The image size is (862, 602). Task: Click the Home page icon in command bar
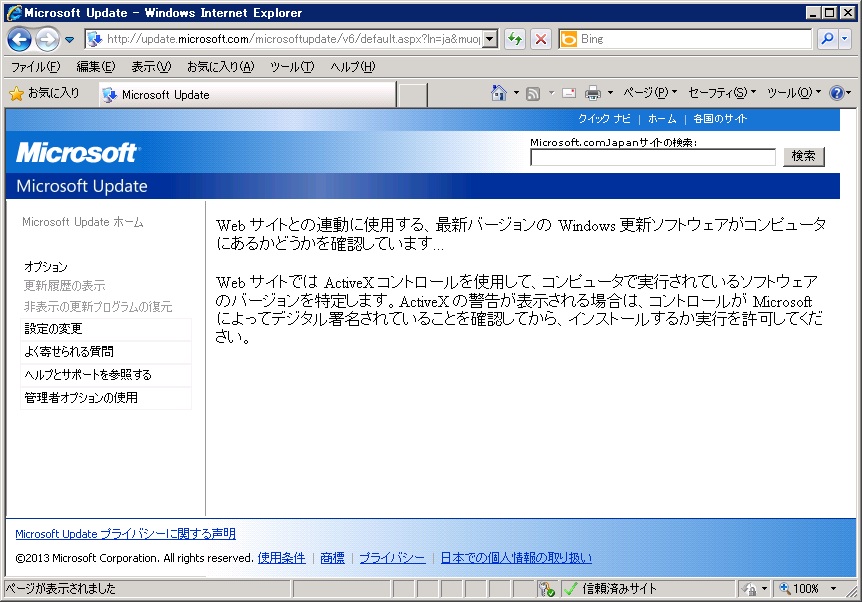tap(498, 93)
